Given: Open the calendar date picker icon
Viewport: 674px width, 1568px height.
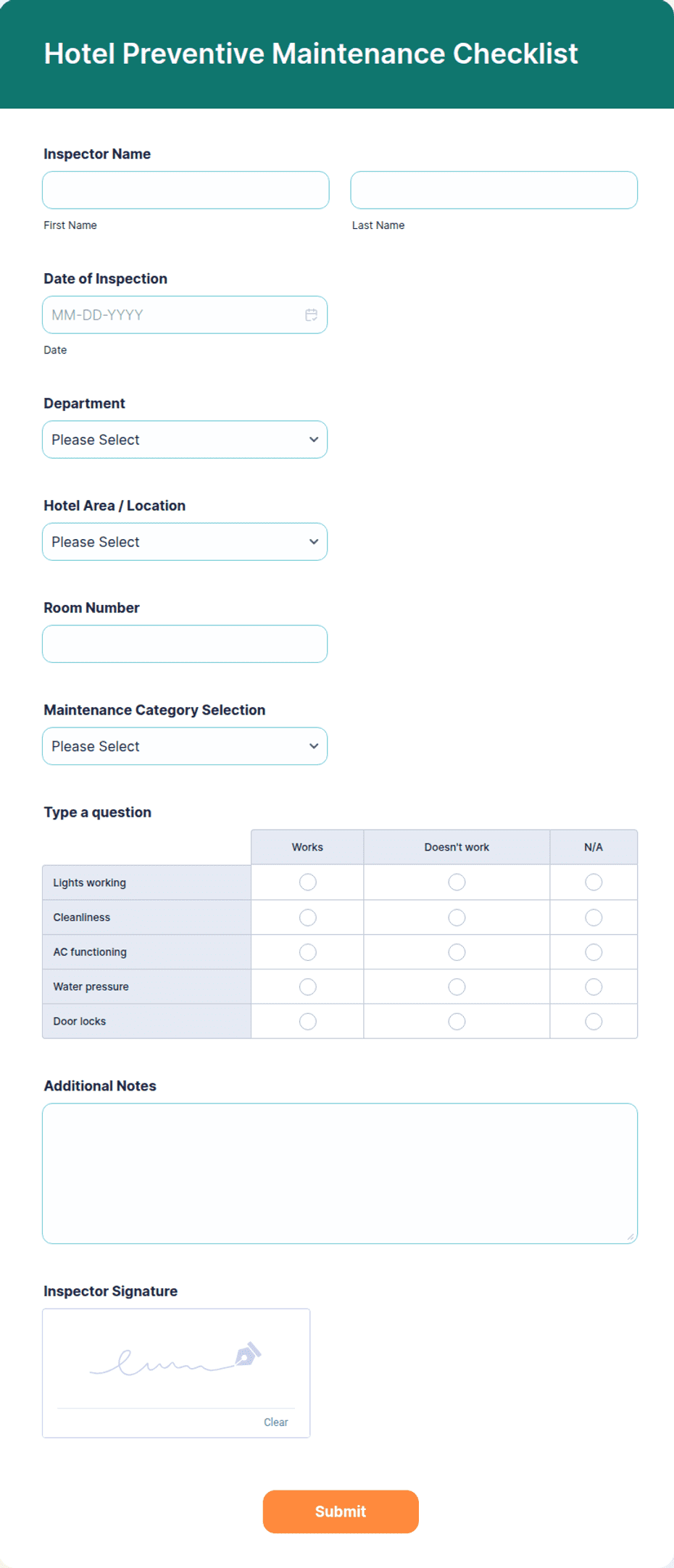Looking at the screenshot, I should [312, 314].
